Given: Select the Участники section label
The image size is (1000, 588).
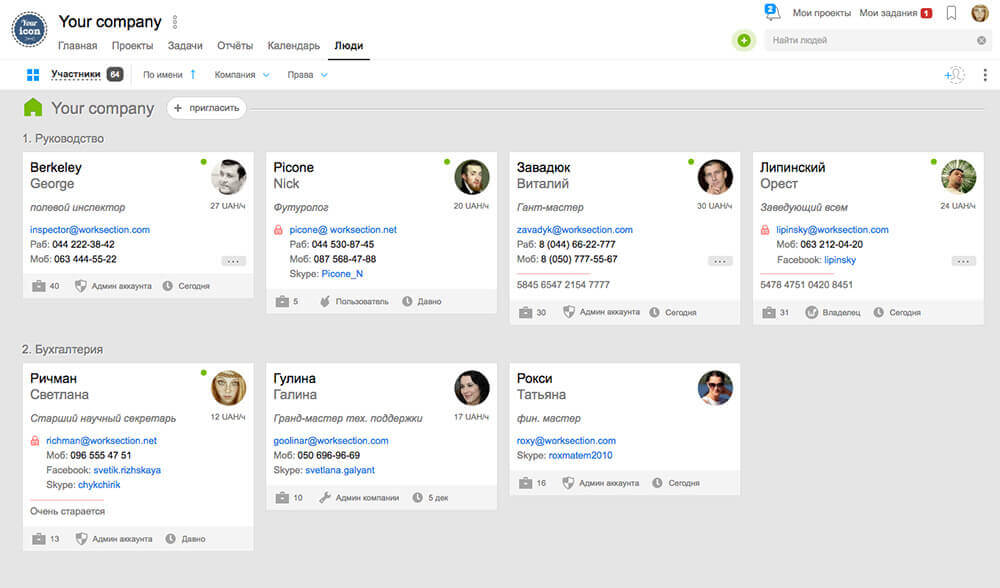Looking at the screenshot, I should click(x=76, y=74).
